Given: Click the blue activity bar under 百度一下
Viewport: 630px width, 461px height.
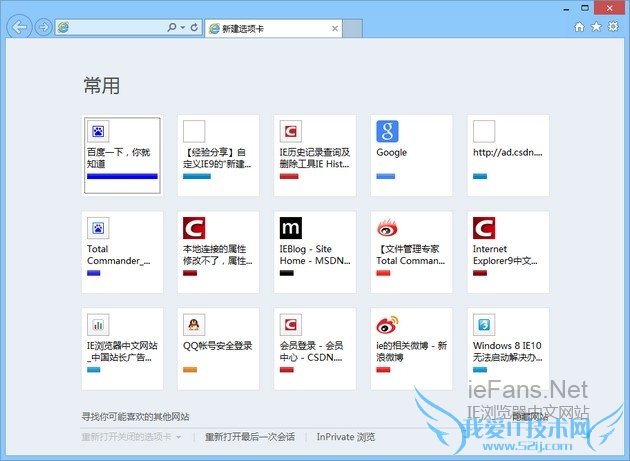Looking at the screenshot, I should click(122, 176).
